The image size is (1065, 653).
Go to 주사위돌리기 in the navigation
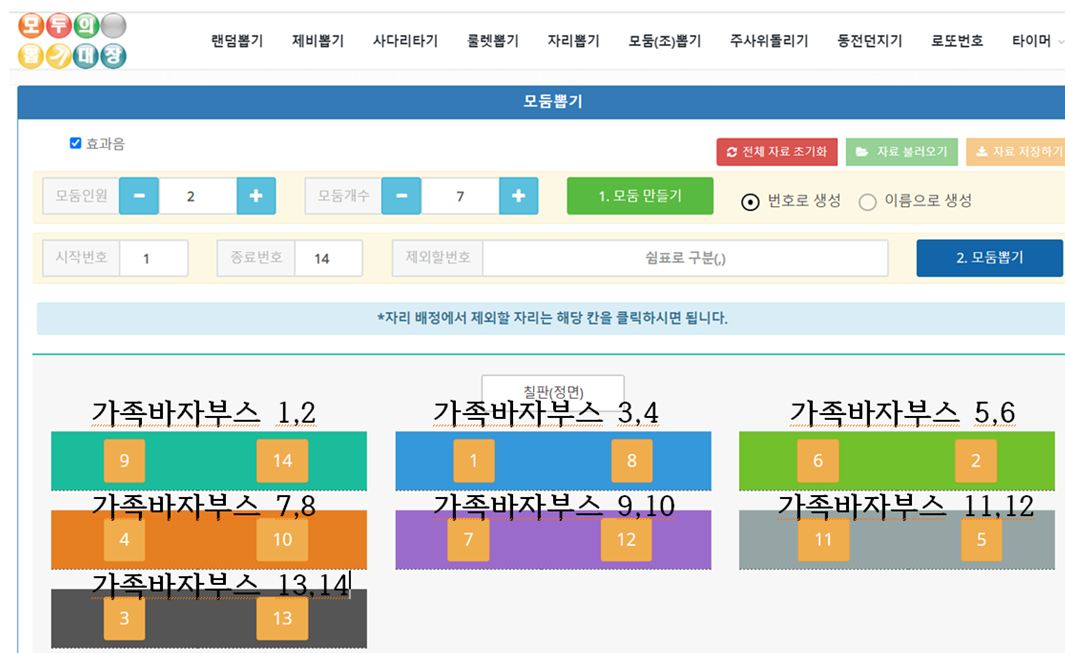click(769, 41)
